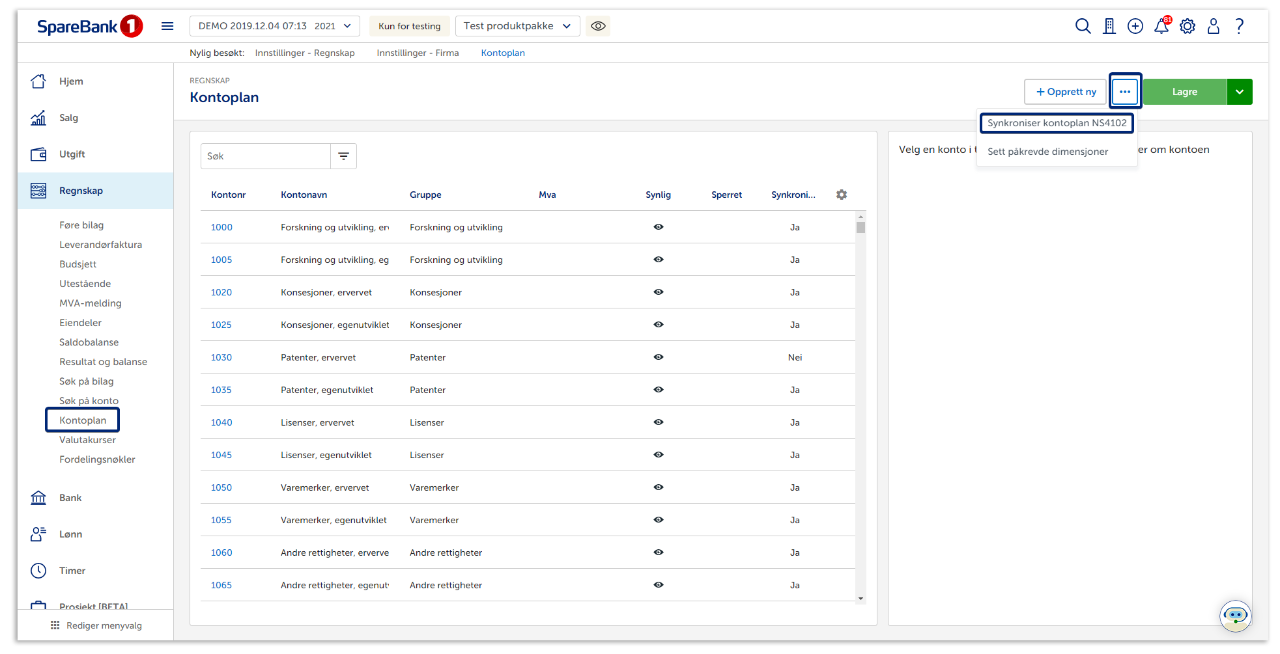Select Synkroniser kontoplan NS4102 menu item
This screenshot has height=654, width=1280.
(x=1056, y=123)
